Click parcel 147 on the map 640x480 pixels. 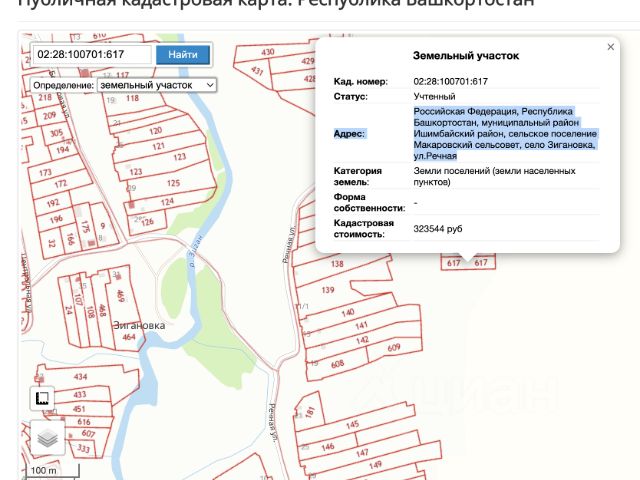(362, 453)
